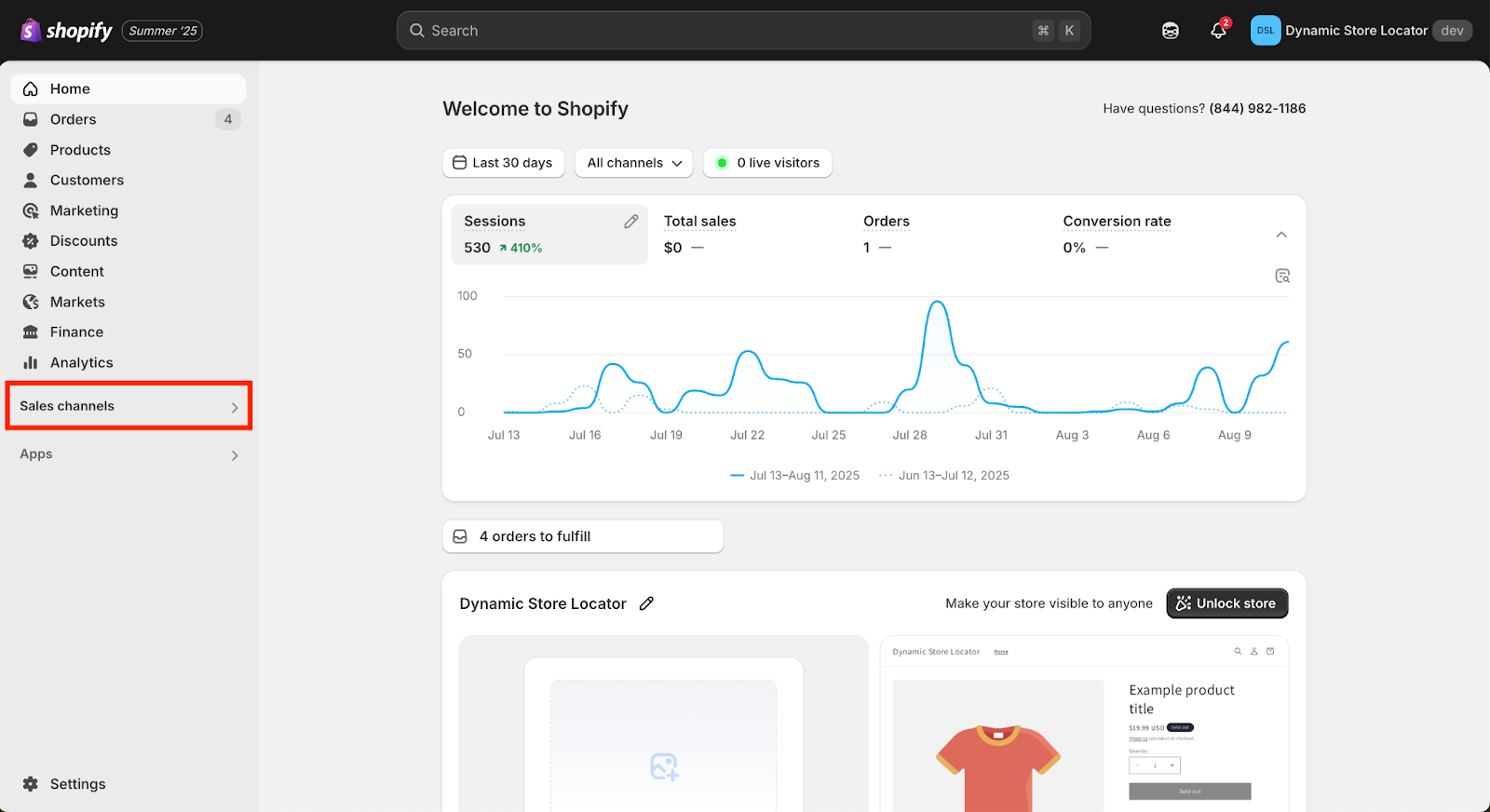
Task: Click the calendar icon in date filter
Action: click(460, 163)
